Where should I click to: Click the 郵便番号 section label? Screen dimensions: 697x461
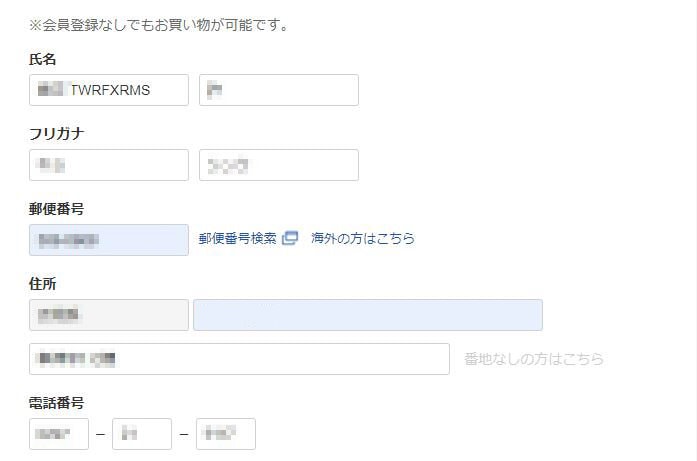(x=56, y=209)
